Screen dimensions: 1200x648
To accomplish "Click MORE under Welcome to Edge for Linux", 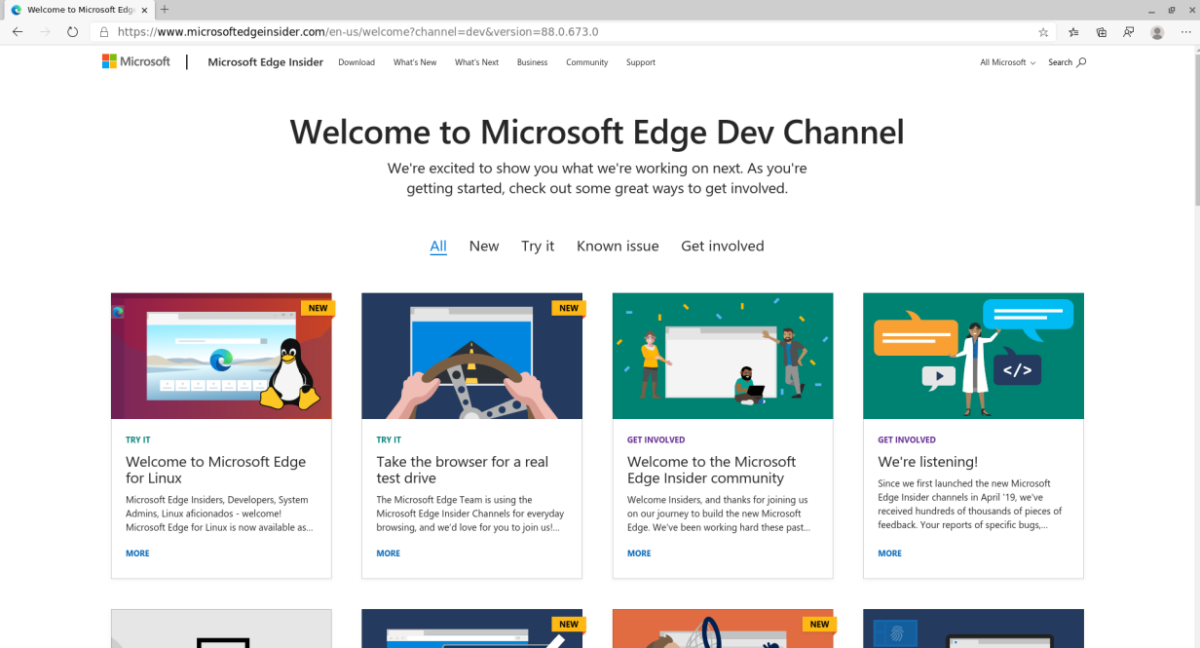I will (x=137, y=553).
